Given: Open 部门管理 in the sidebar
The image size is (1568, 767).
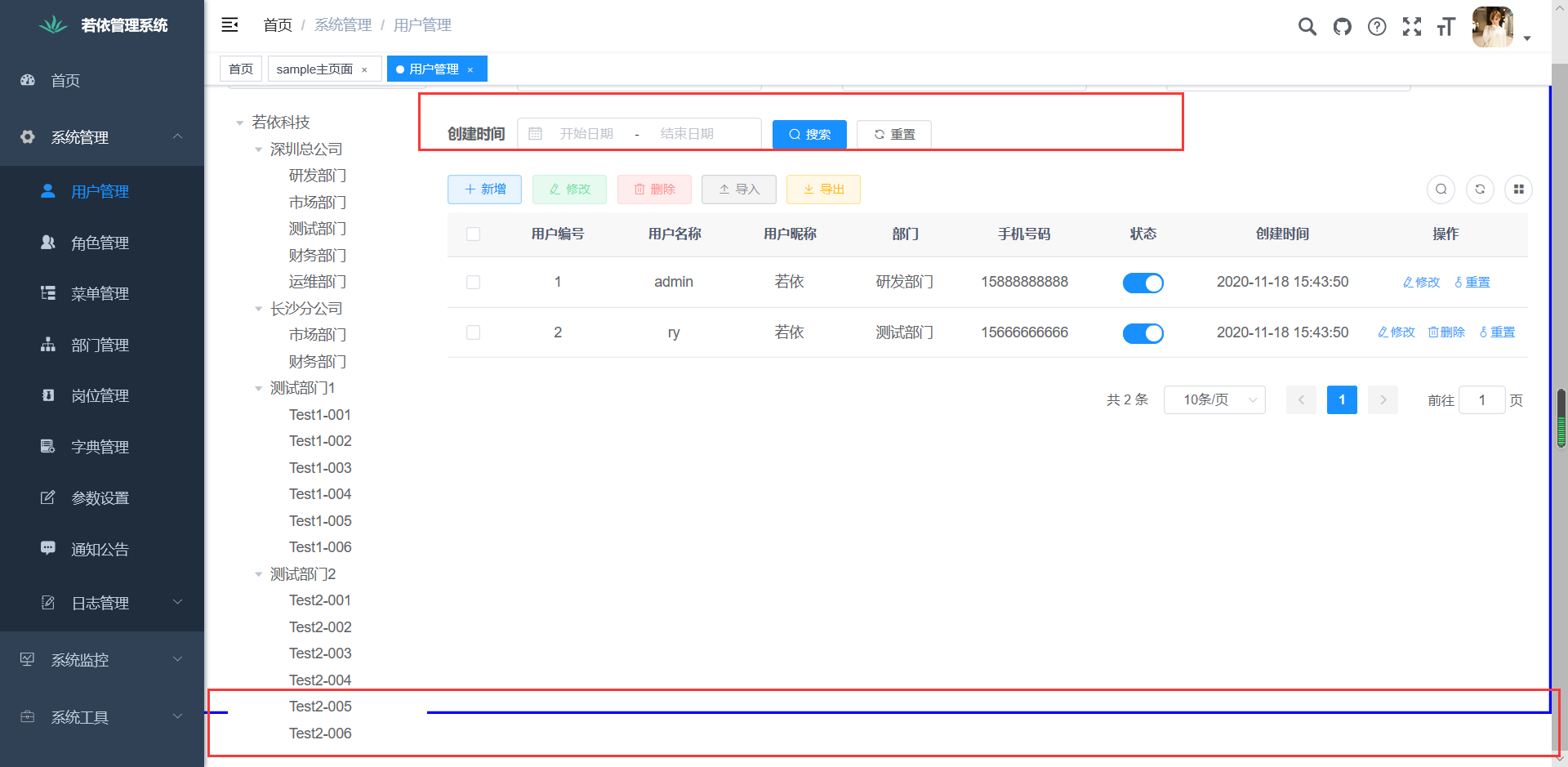Looking at the screenshot, I should tap(102, 345).
